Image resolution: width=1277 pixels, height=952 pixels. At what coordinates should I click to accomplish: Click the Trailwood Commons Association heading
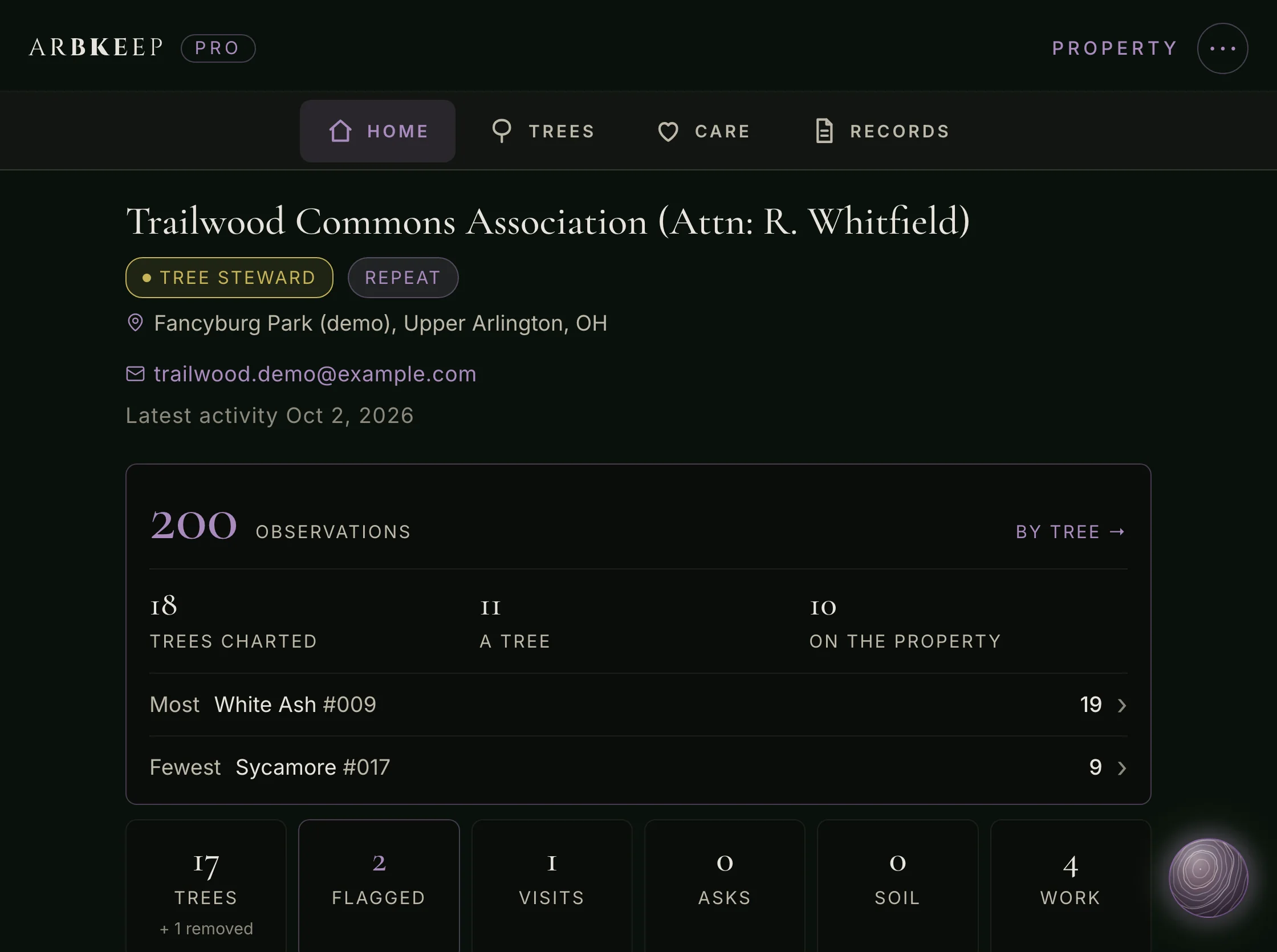(x=548, y=222)
